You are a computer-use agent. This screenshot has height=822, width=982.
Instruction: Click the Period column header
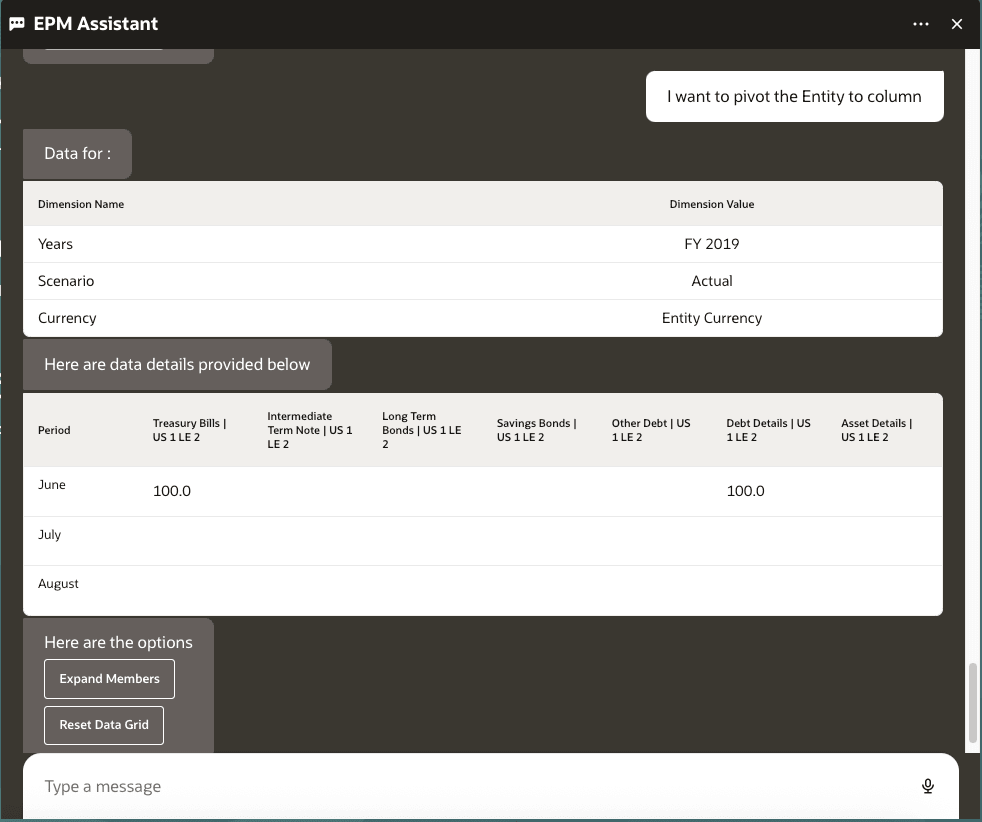(x=54, y=430)
